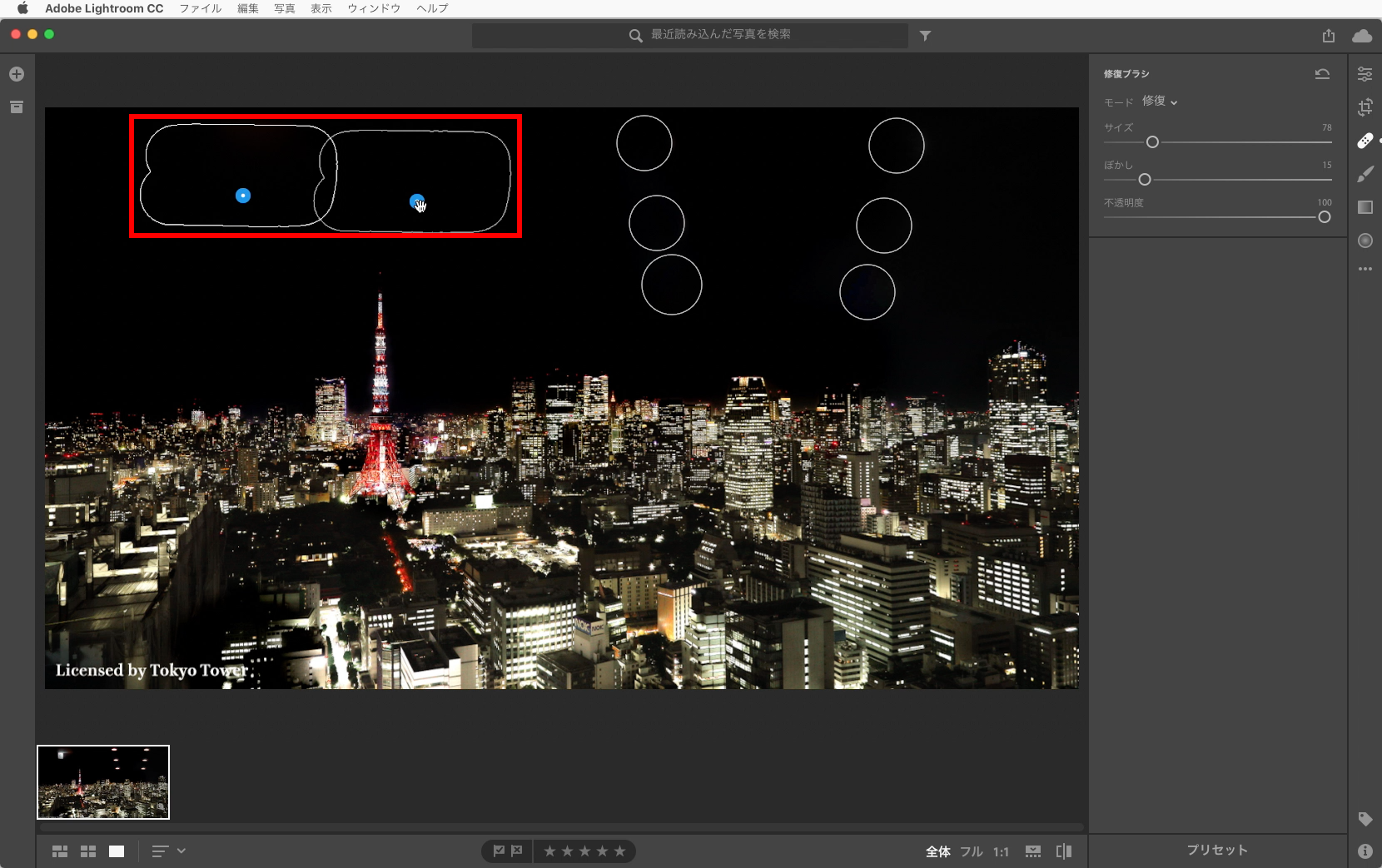
Task: Set rating to one star
Action: [549, 851]
